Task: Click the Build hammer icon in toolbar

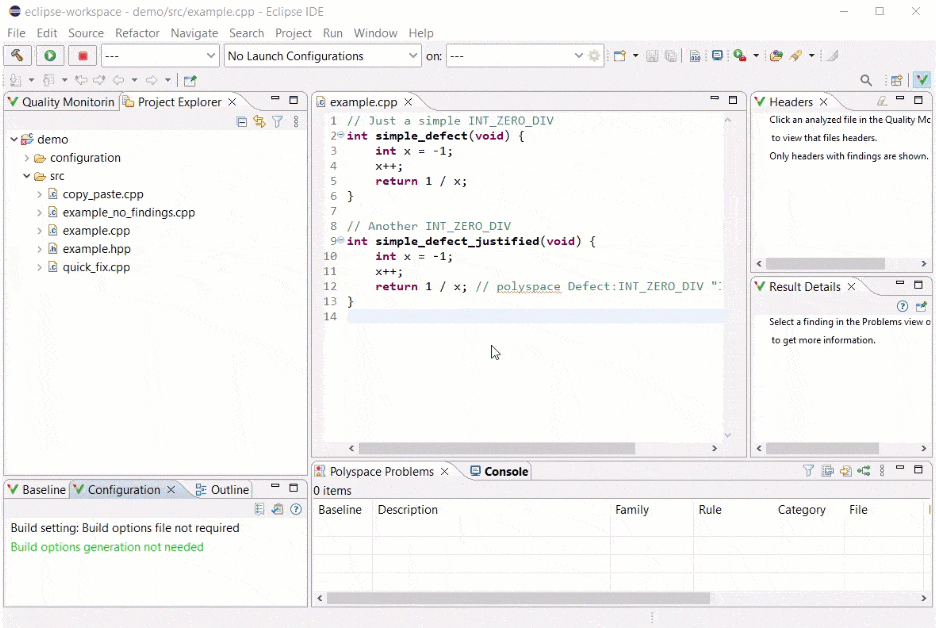Action: click(17, 56)
